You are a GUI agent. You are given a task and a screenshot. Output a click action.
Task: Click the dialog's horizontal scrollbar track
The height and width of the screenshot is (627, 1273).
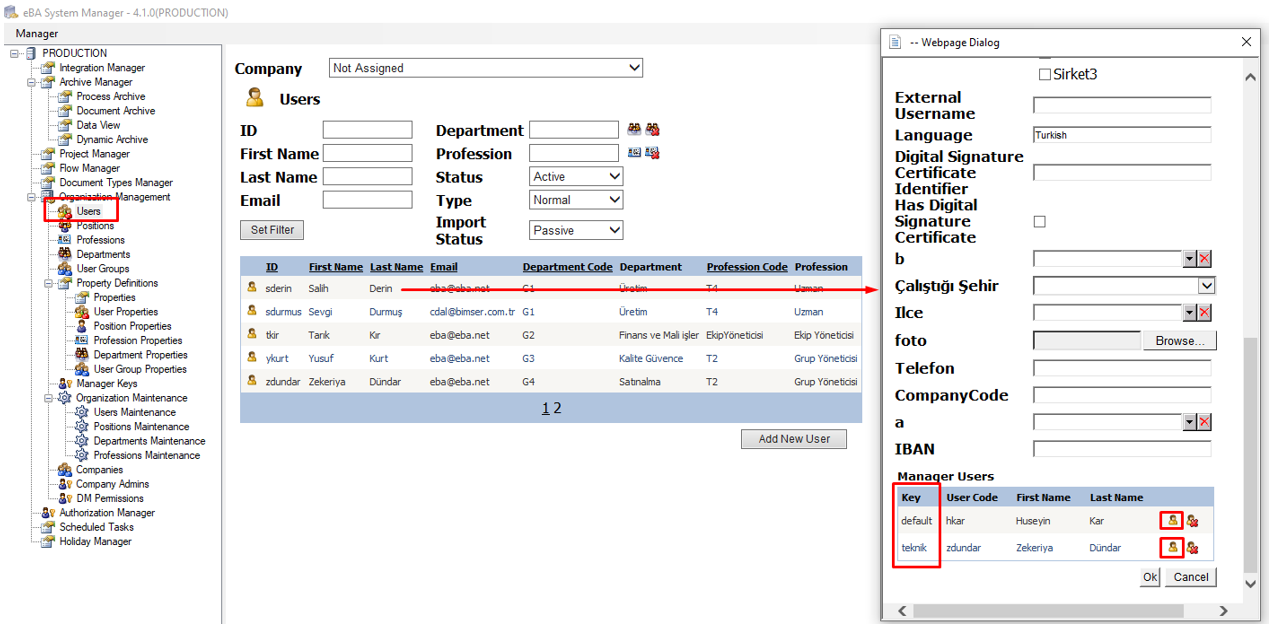(x=1060, y=610)
